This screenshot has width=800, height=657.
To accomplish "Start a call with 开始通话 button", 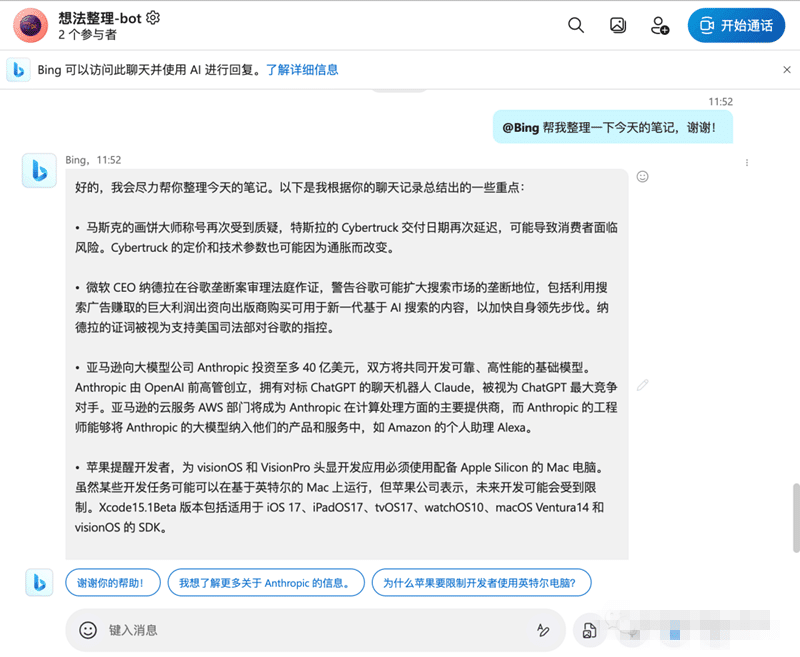I will (x=736, y=25).
